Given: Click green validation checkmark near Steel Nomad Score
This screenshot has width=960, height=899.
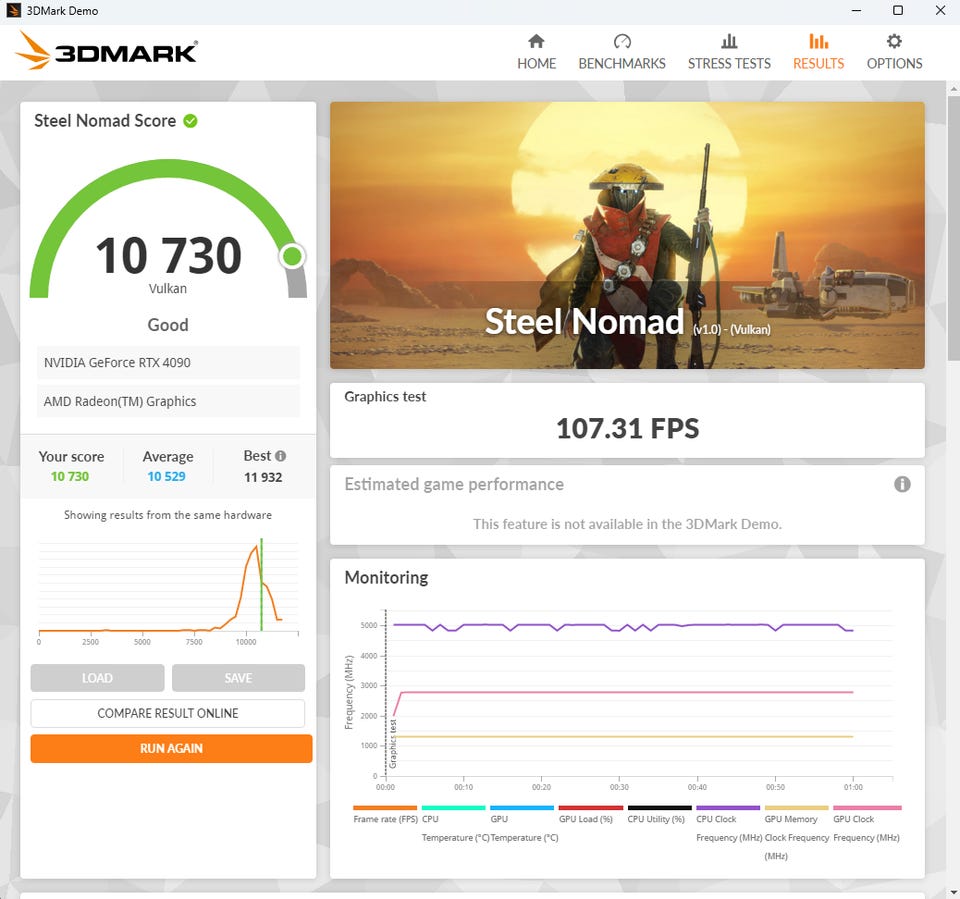Looking at the screenshot, I should (x=190, y=121).
